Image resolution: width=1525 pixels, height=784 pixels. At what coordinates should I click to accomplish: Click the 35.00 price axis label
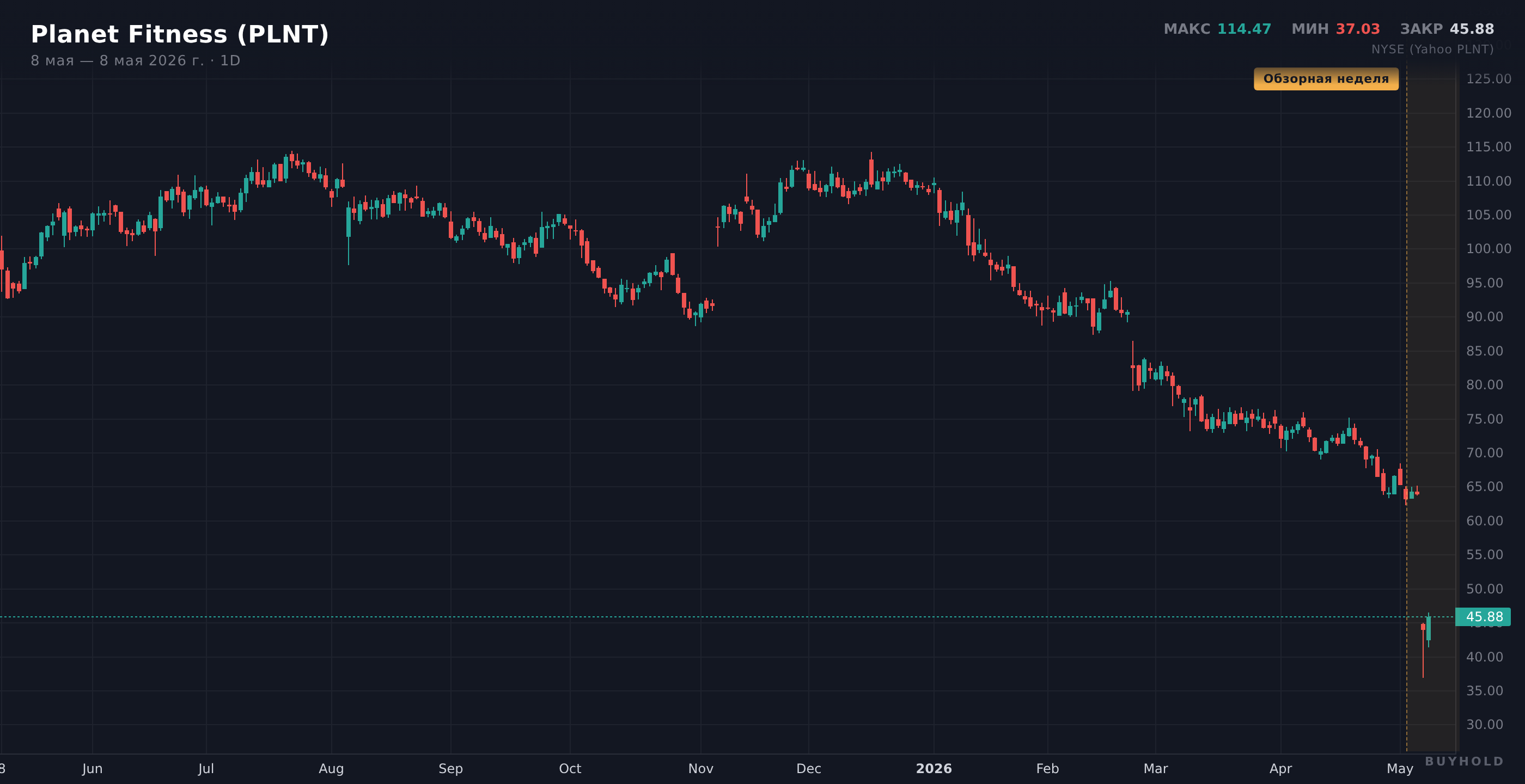point(1484,690)
